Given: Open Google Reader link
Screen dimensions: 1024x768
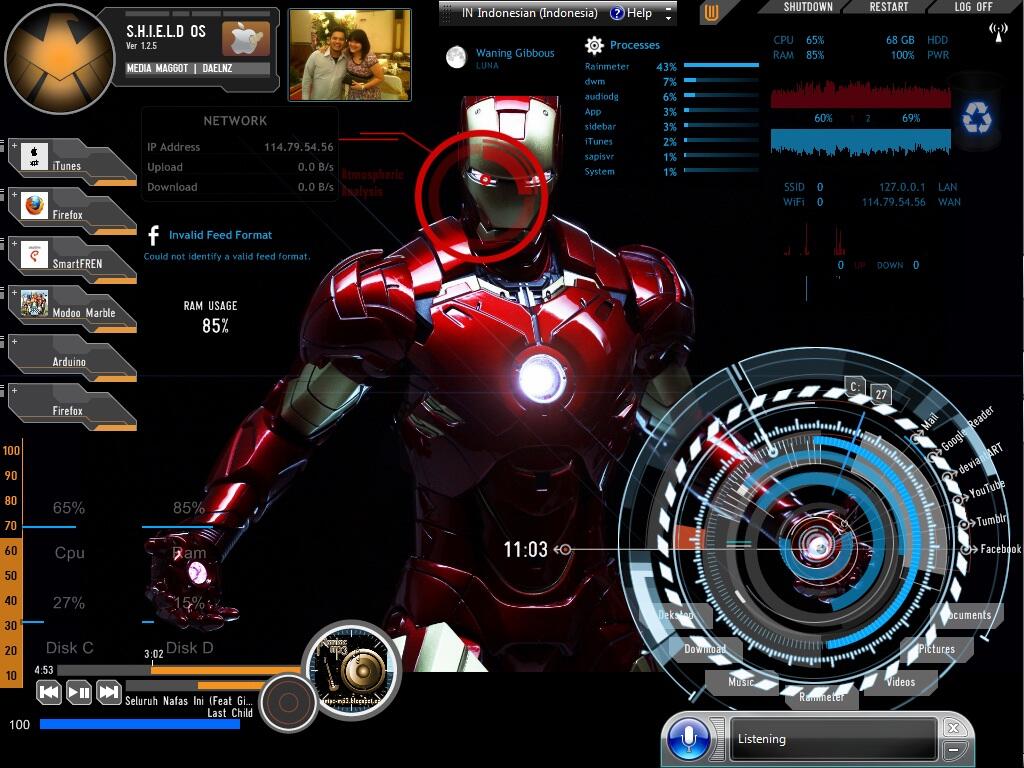Looking at the screenshot, I should pos(968,428).
